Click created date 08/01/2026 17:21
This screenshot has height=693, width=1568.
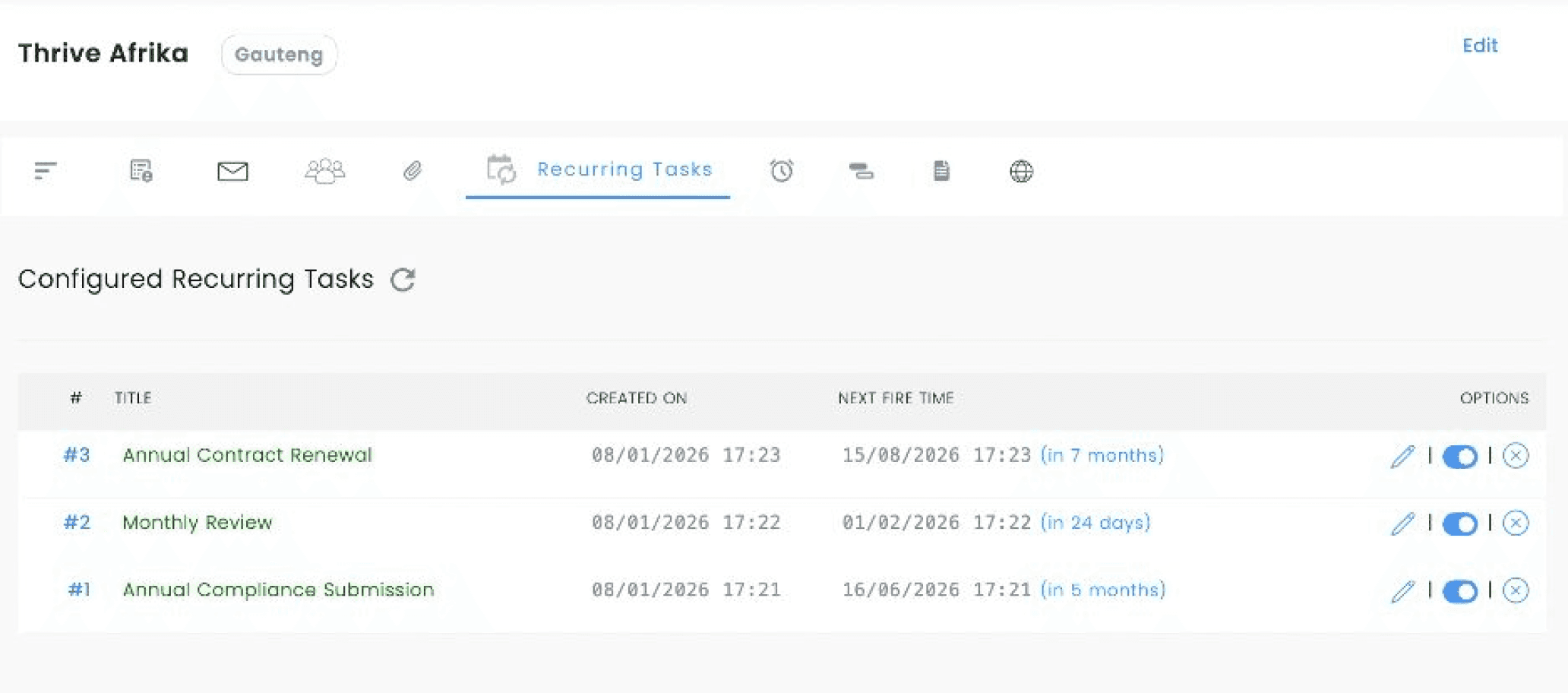(x=686, y=590)
